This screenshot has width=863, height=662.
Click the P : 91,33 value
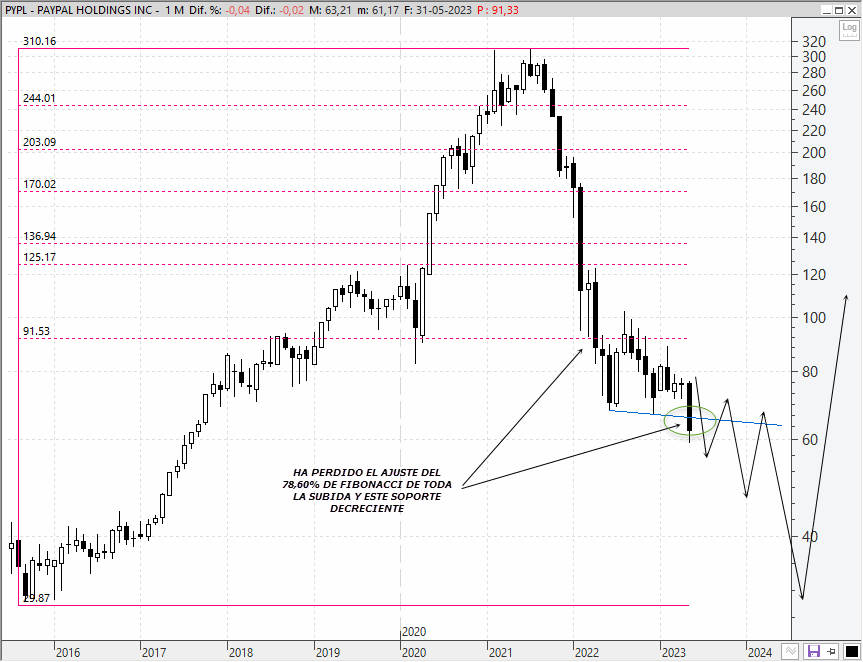click(x=498, y=10)
